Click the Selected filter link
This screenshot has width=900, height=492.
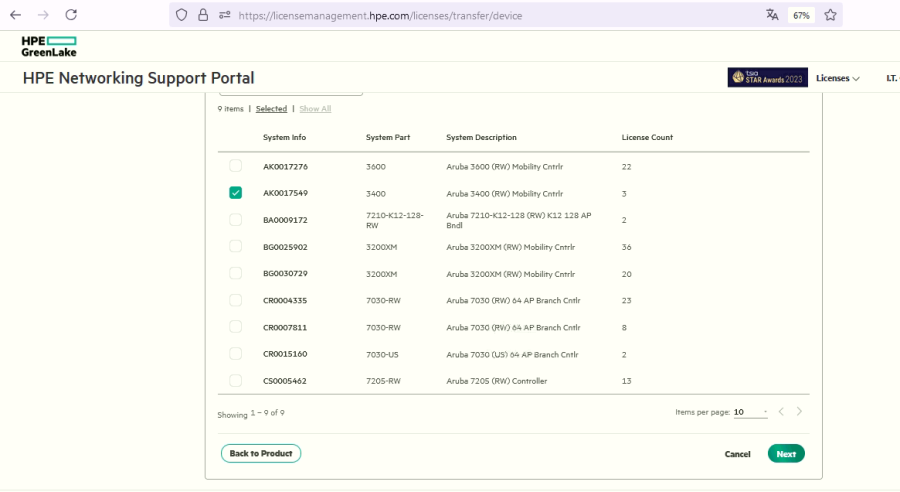[271, 109]
